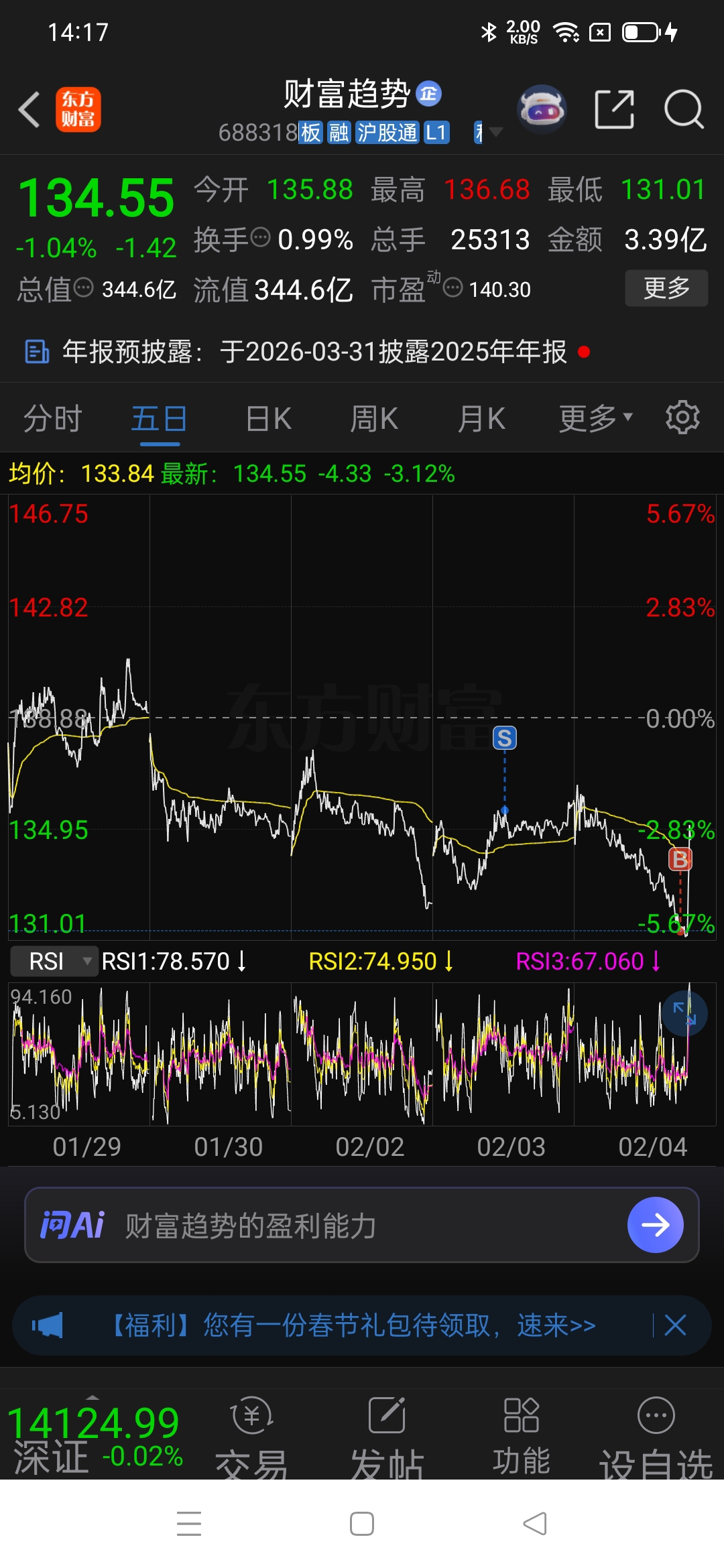This screenshot has height=1568, width=724.
Task: Tap the 问AI input field
Action: pos(362,1225)
